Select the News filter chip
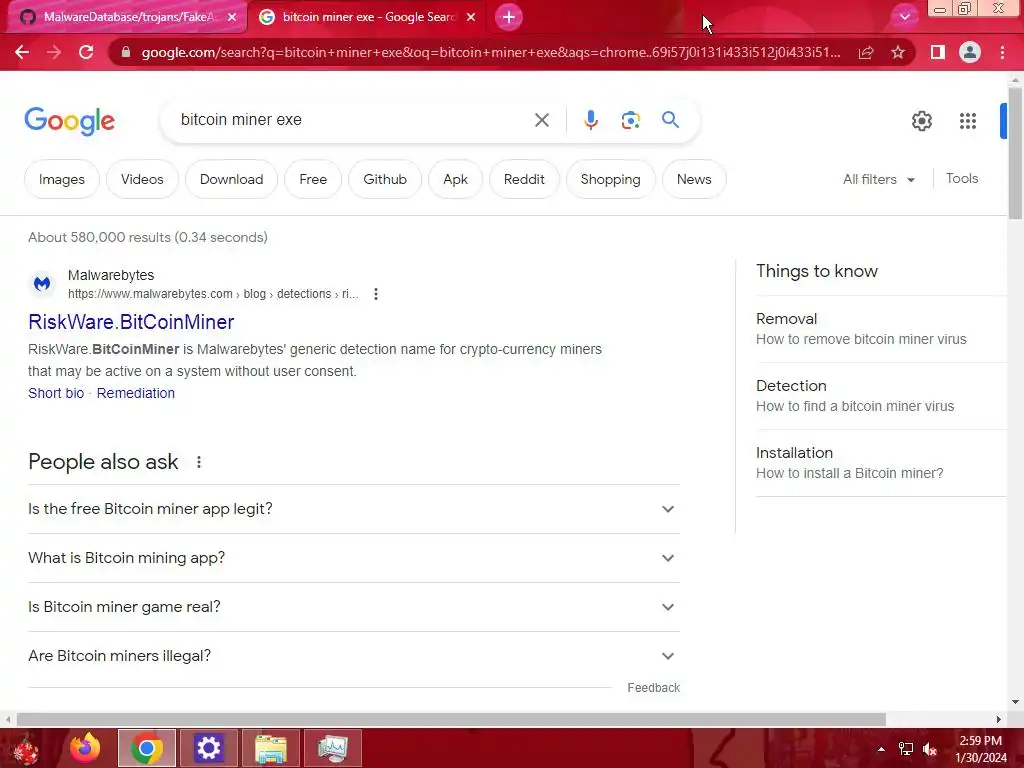 [x=694, y=179]
